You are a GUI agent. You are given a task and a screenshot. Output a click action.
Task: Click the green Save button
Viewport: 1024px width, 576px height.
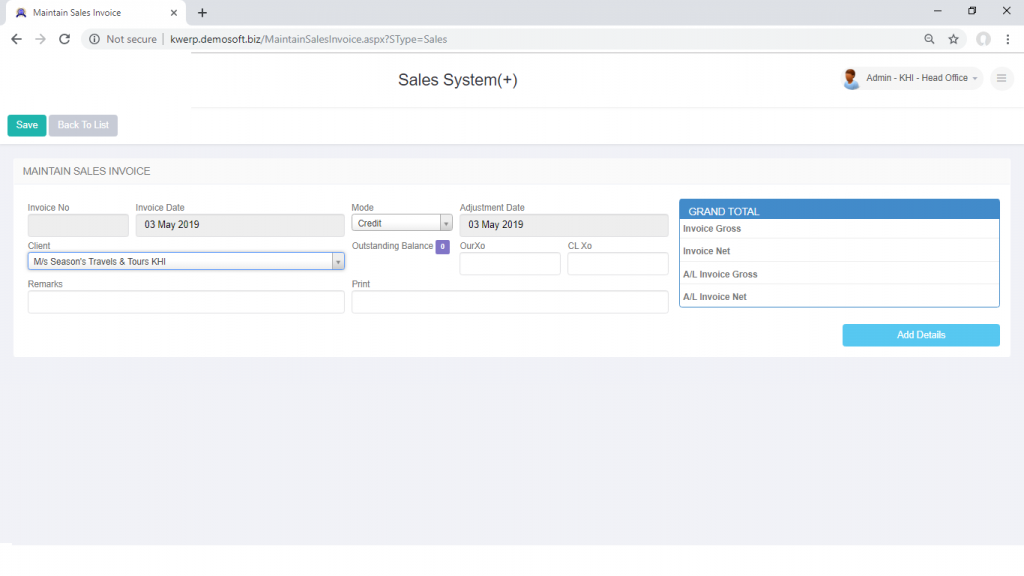[x=26, y=125]
